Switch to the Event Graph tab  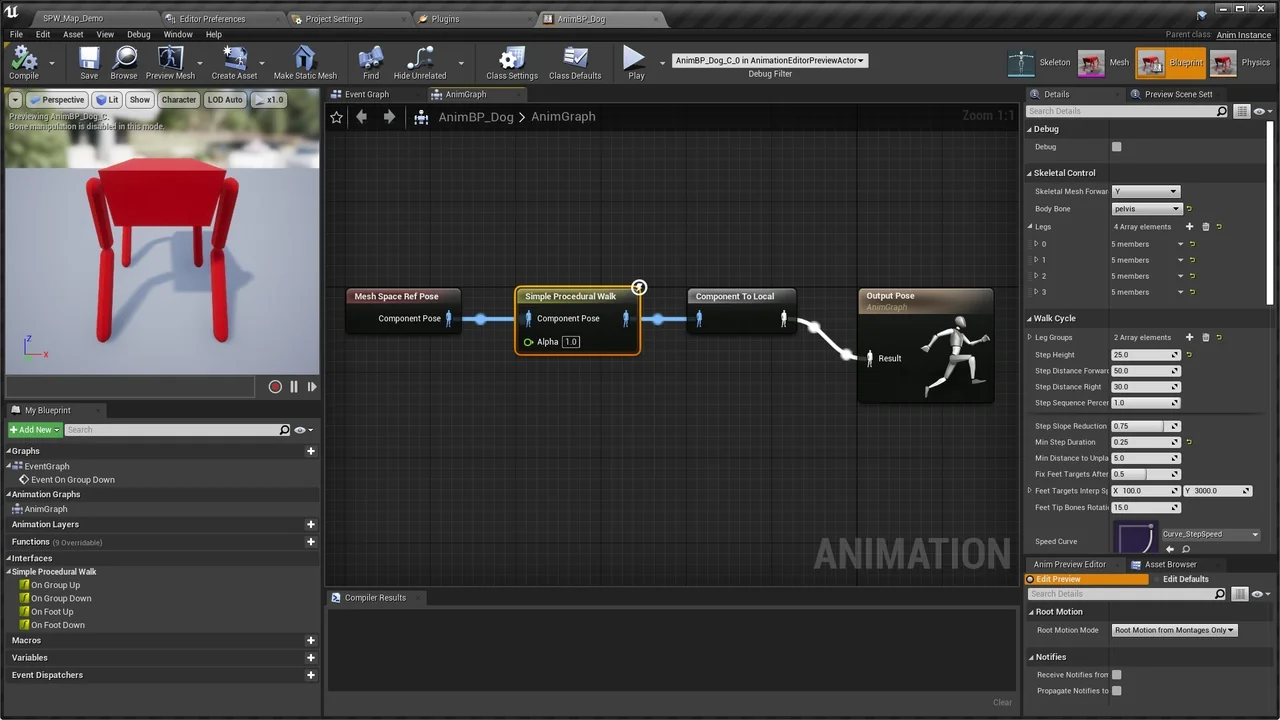366,94
